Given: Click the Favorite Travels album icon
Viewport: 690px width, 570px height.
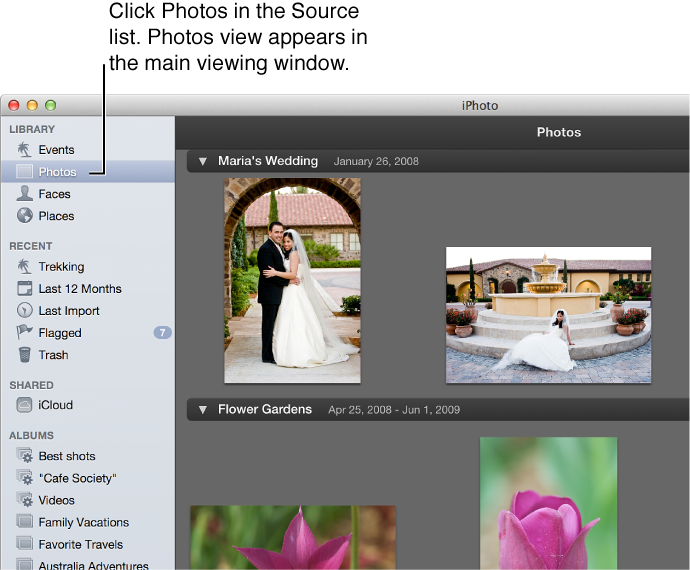Looking at the screenshot, I should click(25, 543).
